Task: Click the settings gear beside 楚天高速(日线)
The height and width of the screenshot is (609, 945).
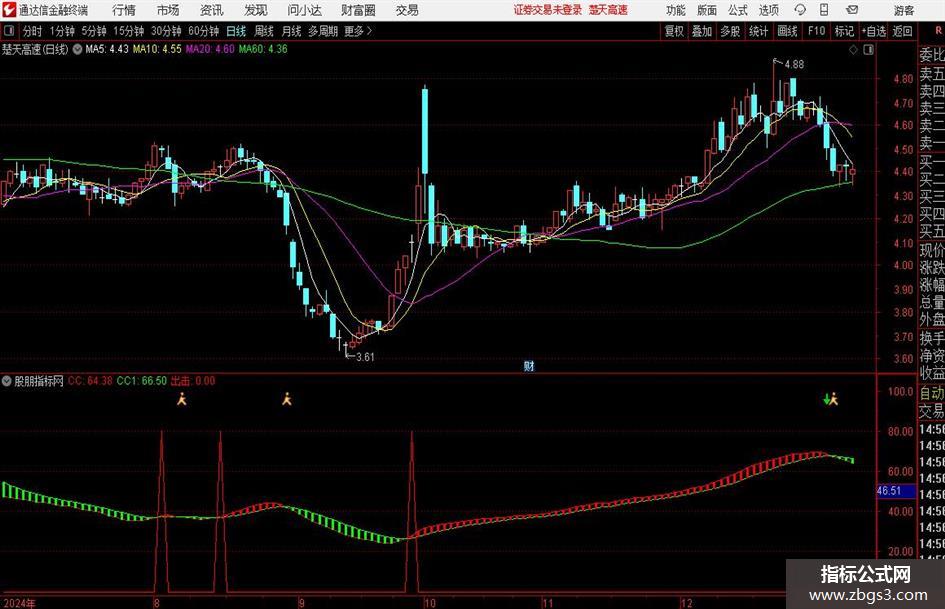Action: pyautogui.click(x=77, y=49)
